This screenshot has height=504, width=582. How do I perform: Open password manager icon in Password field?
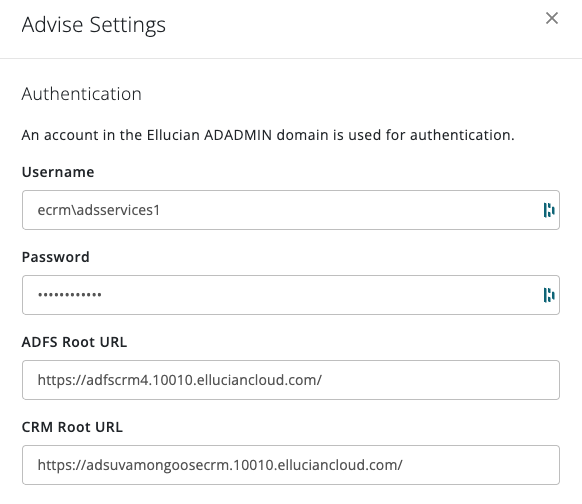[x=549, y=295]
